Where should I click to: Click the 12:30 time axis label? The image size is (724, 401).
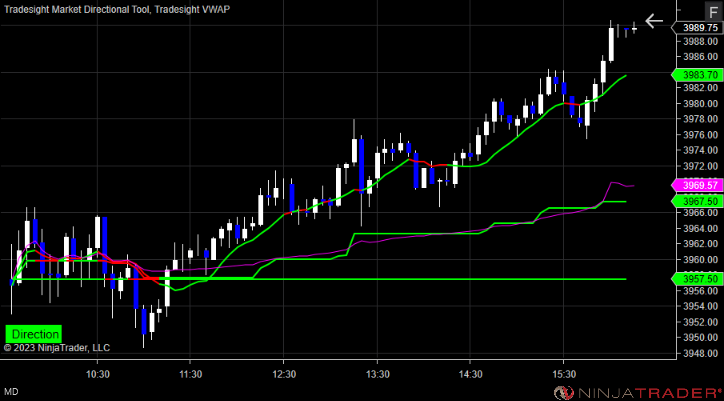click(x=284, y=375)
